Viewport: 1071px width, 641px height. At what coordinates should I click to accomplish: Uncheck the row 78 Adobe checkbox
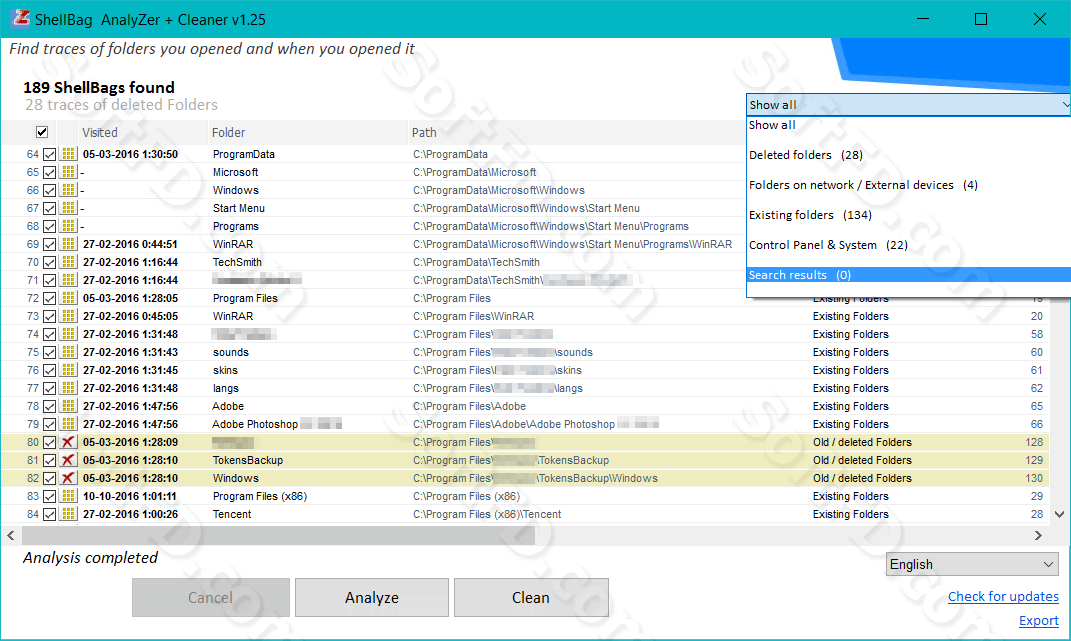[49, 406]
